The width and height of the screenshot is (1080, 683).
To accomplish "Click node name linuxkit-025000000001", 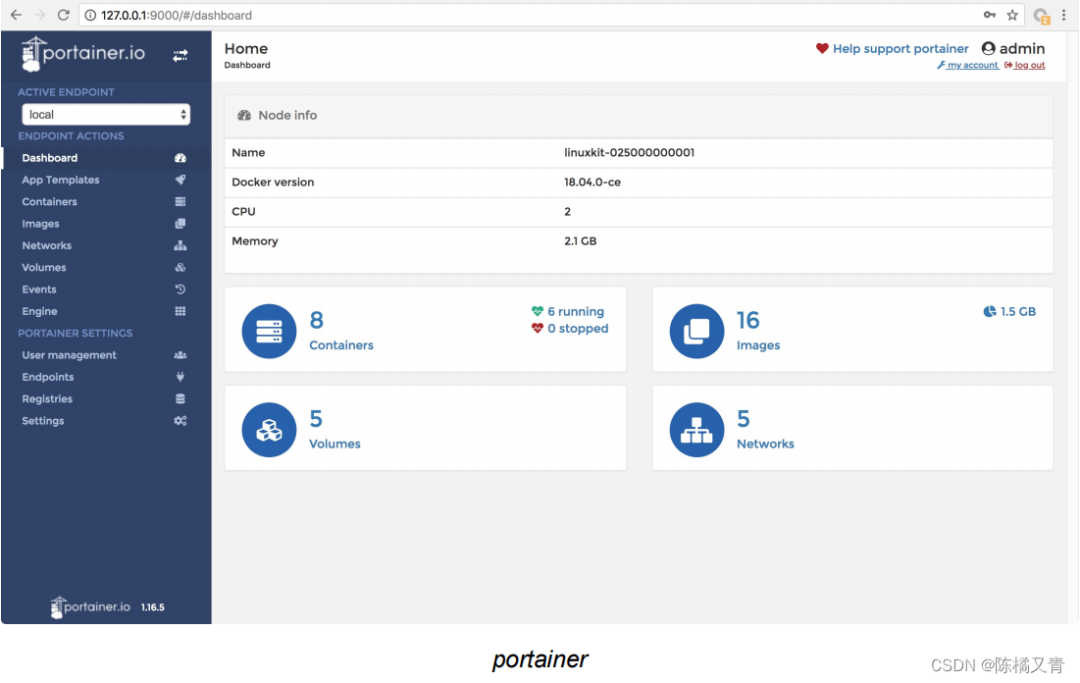I will [629, 153].
